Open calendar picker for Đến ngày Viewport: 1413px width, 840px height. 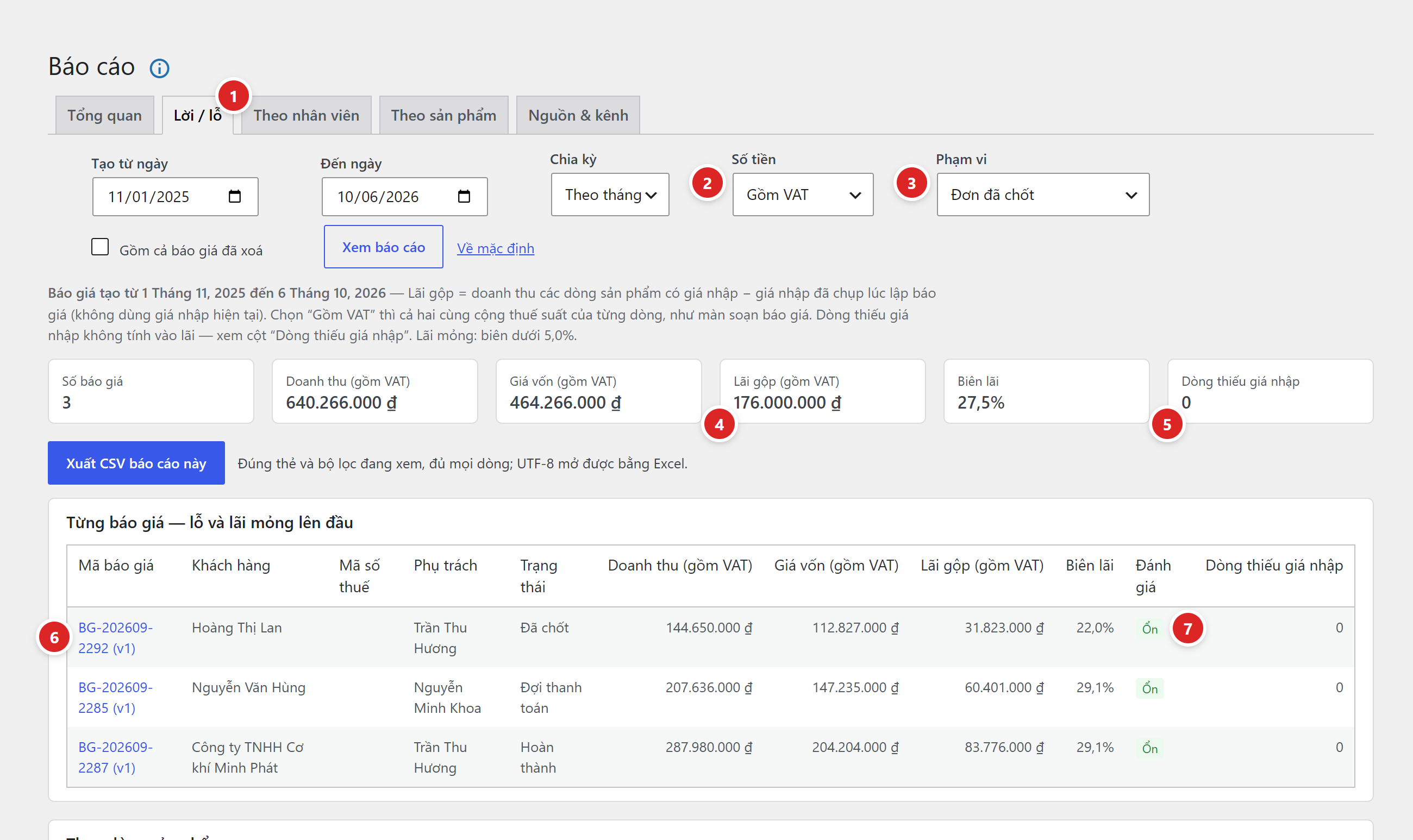point(464,196)
